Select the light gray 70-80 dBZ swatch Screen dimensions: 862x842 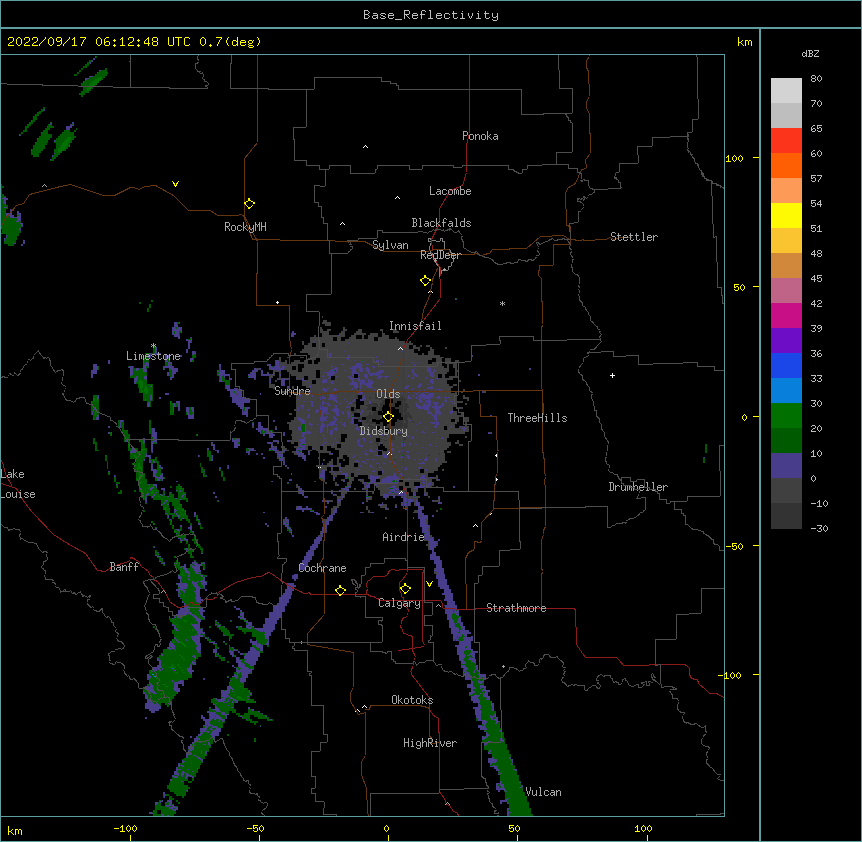tap(786, 91)
